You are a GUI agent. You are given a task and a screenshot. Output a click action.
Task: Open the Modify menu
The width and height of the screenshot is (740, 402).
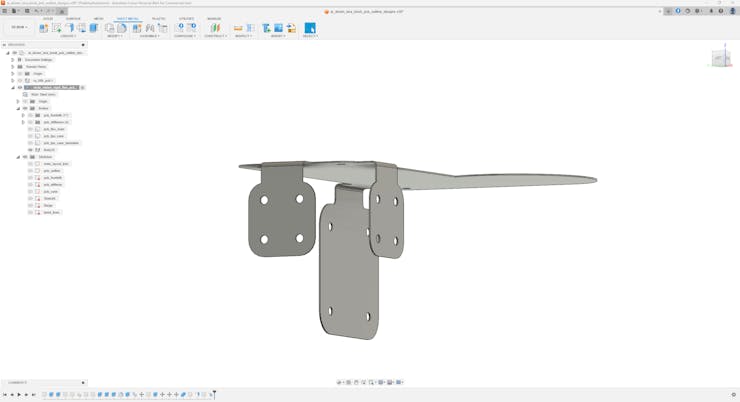click(115, 36)
